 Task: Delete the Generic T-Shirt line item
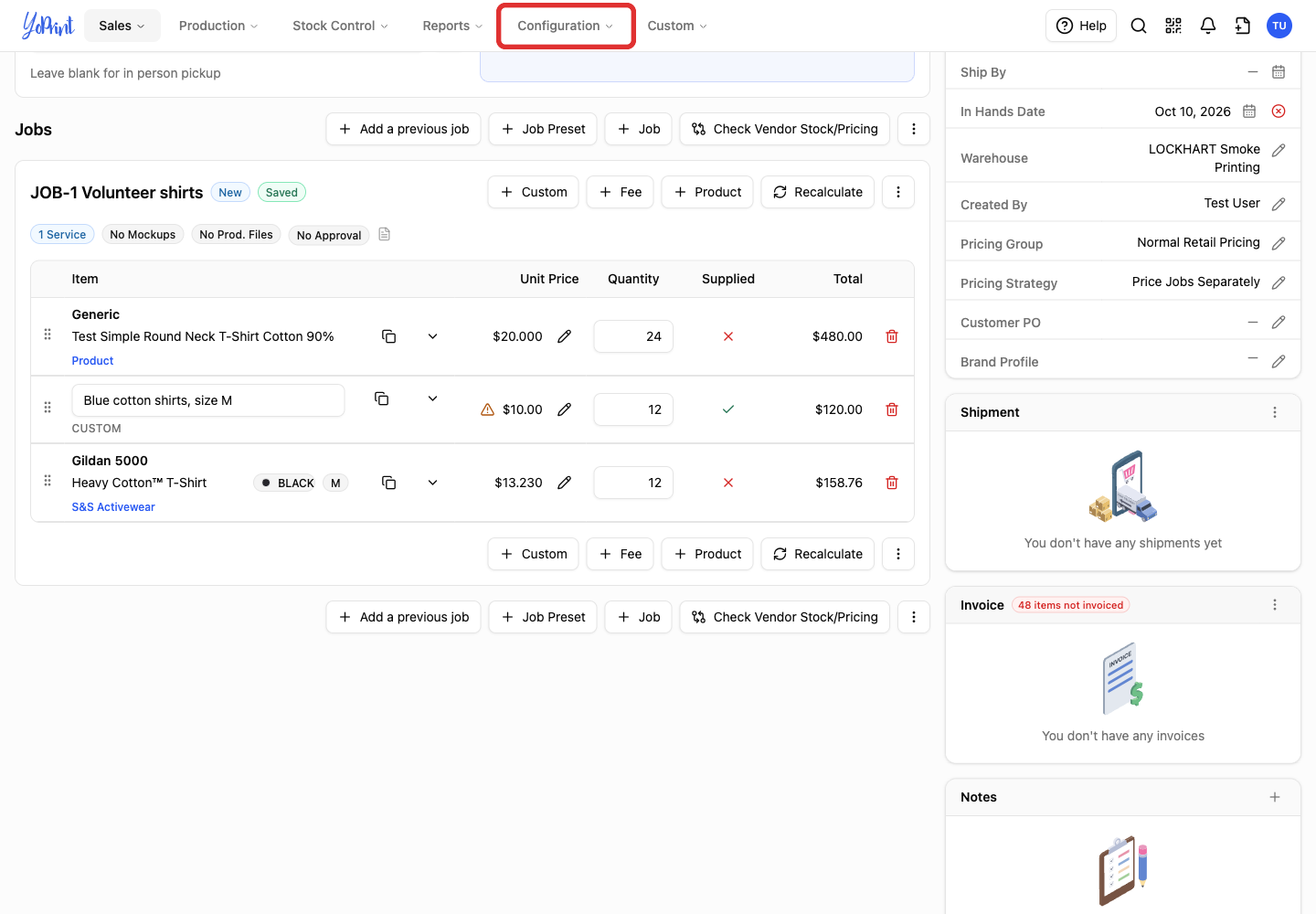click(892, 336)
